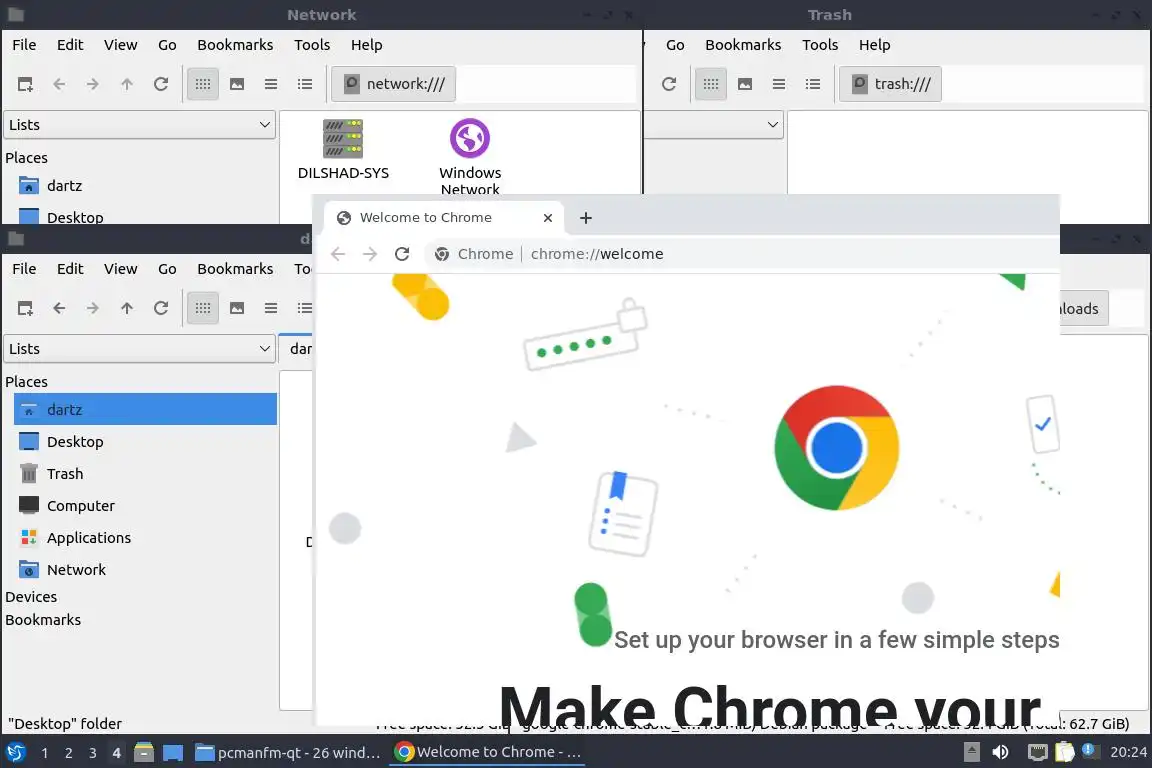This screenshot has height=768, width=1152.
Task: Open Tools menu in Trash window
Action: pyautogui.click(x=820, y=45)
